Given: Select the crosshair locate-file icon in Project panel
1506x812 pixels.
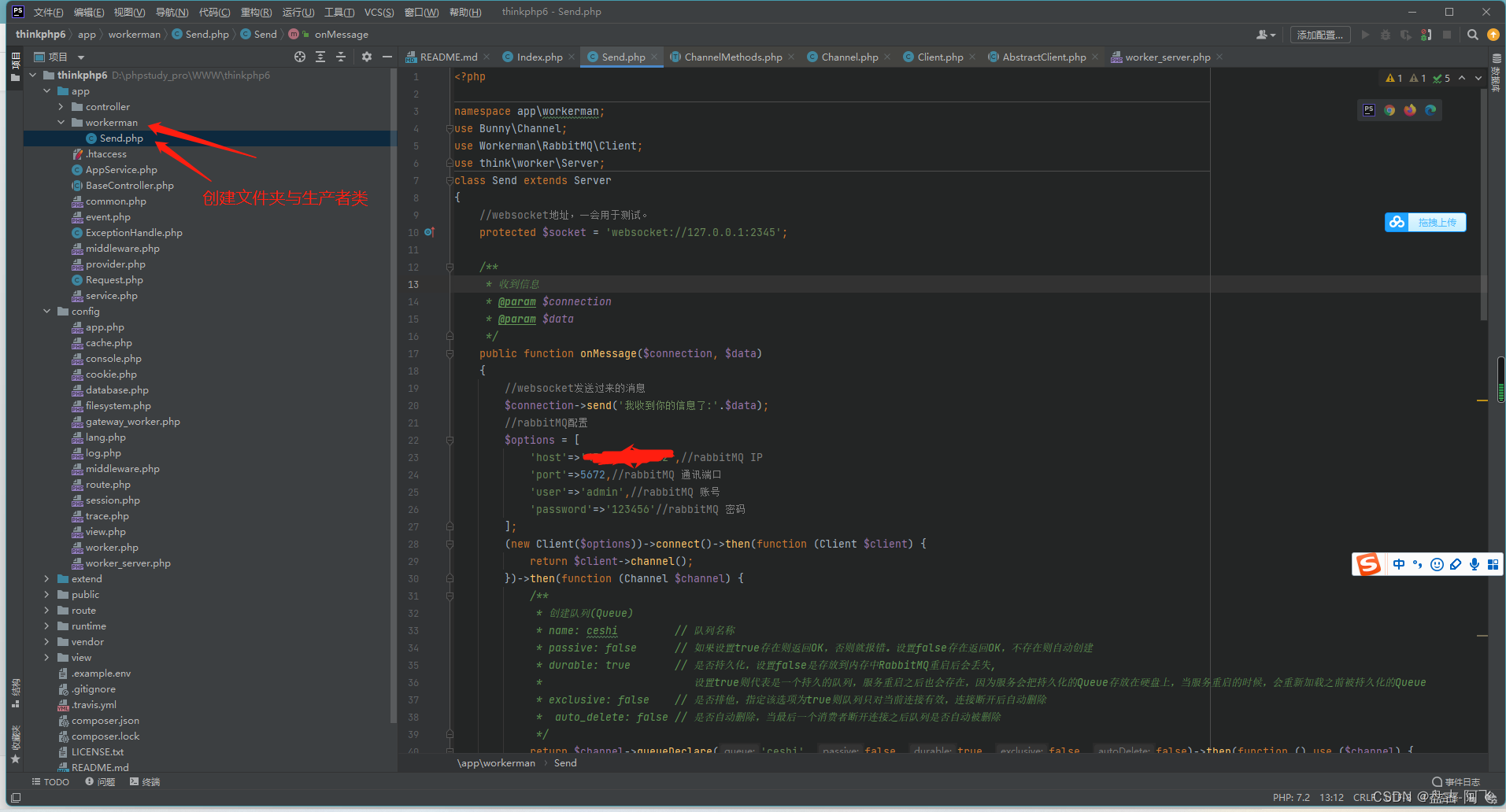Looking at the screenshot, I should click(x=300, y=57).
